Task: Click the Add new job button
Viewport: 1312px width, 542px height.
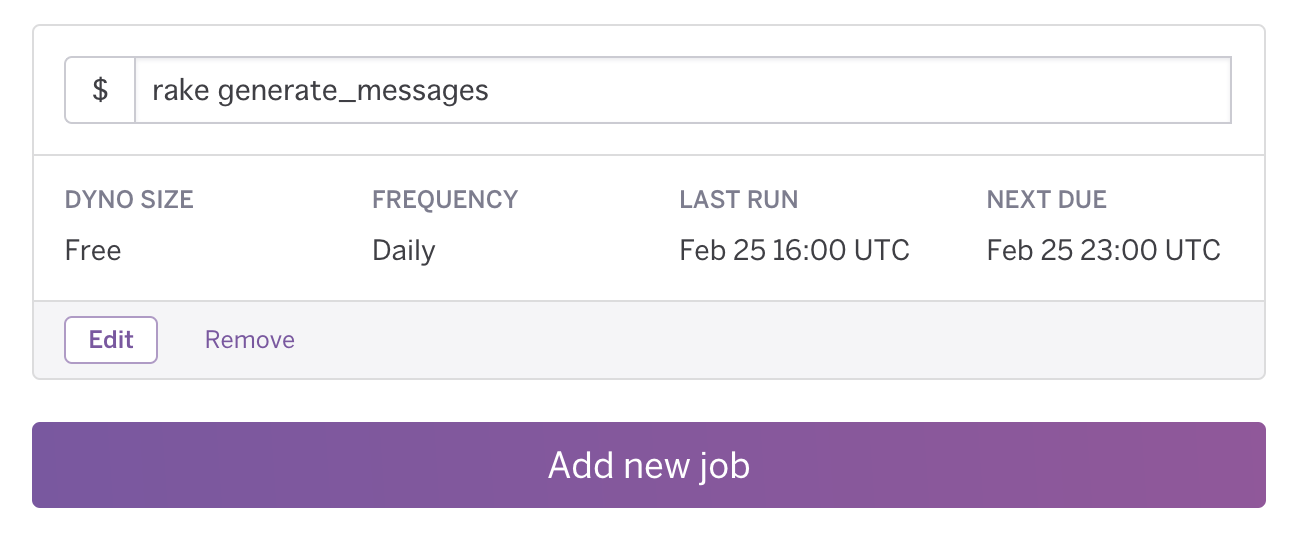Action: [649, 465]
